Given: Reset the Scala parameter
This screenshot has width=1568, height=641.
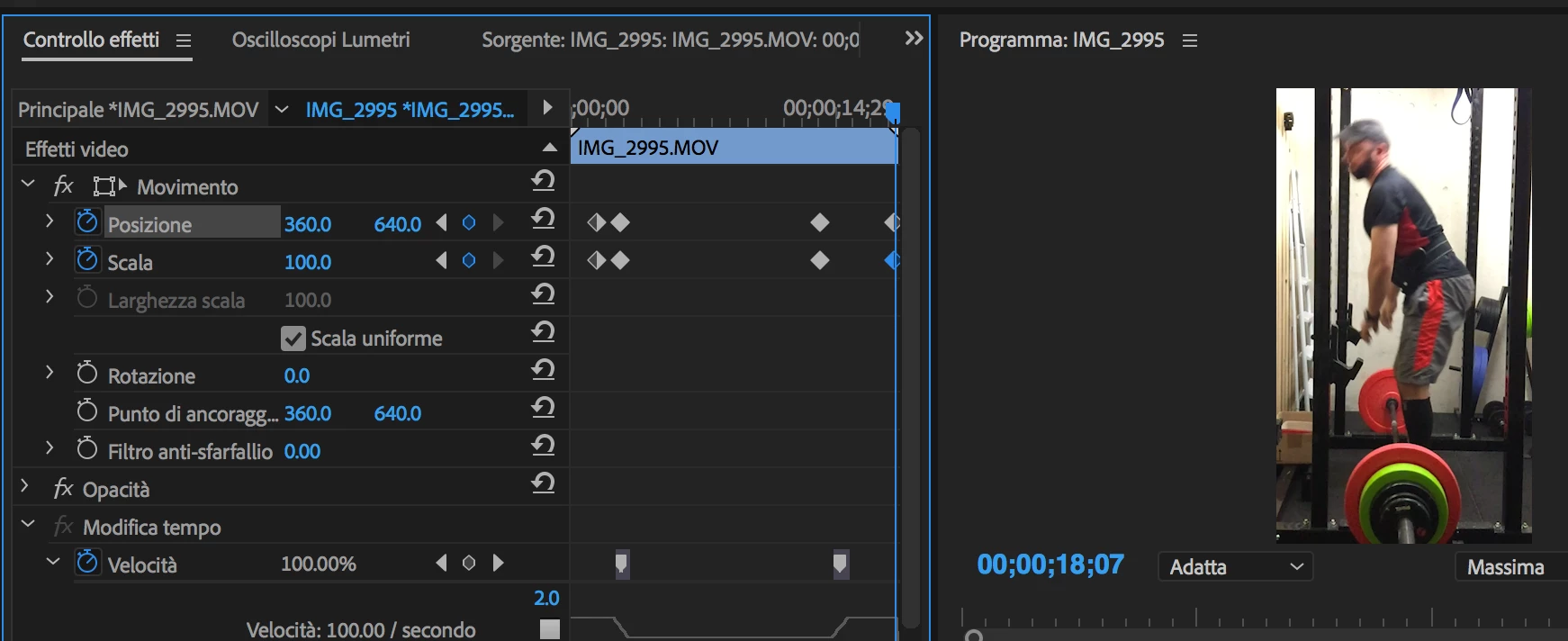Looking at the screenshot, I should 543,257.
